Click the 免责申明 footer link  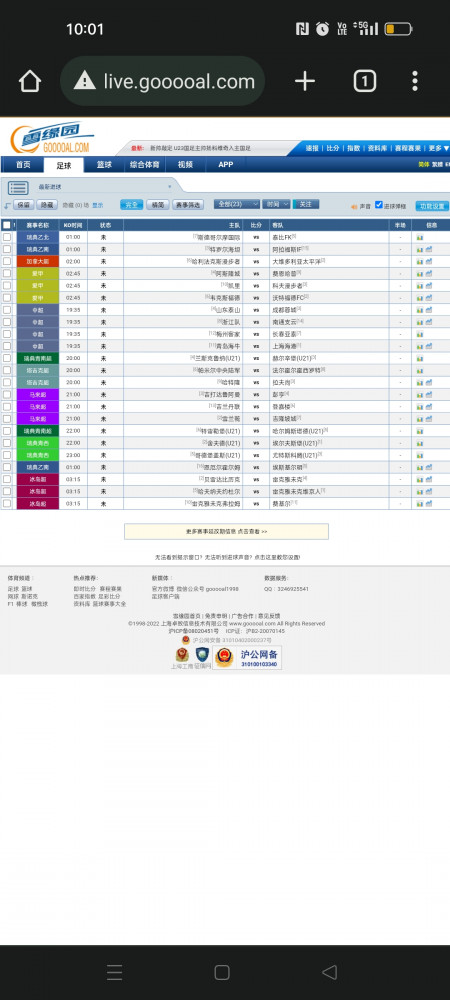[x=217, y=616]
